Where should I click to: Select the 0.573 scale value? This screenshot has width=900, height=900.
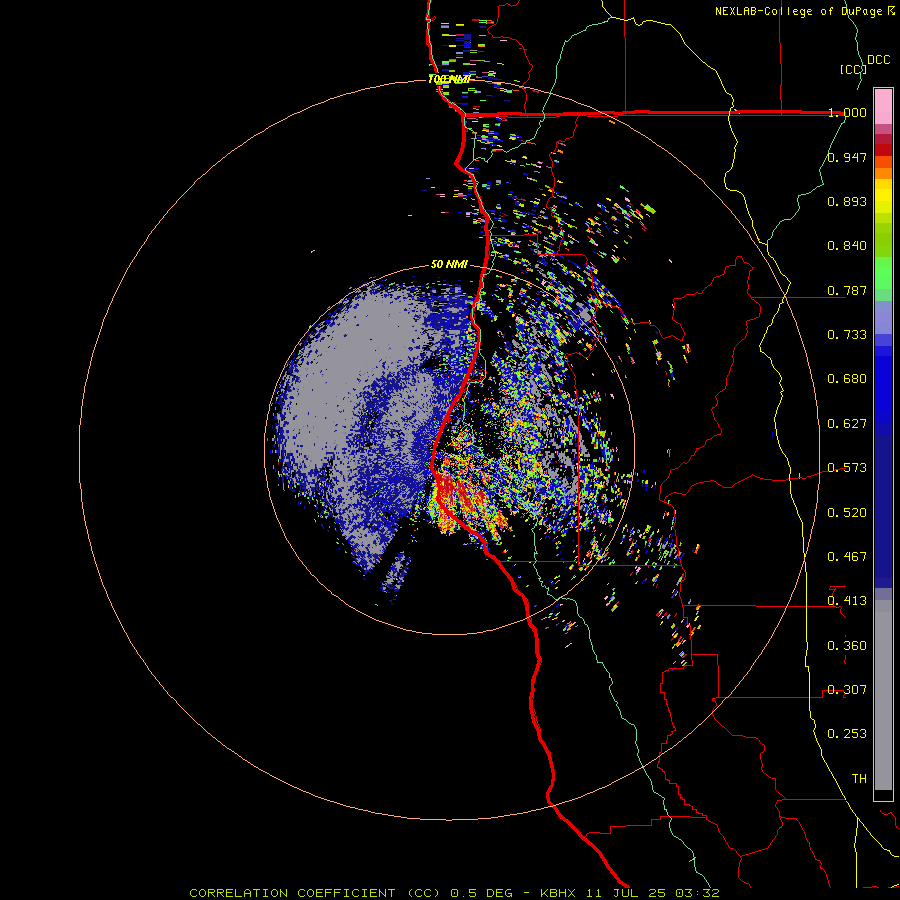pyautogui.click(x=847, y=467)
